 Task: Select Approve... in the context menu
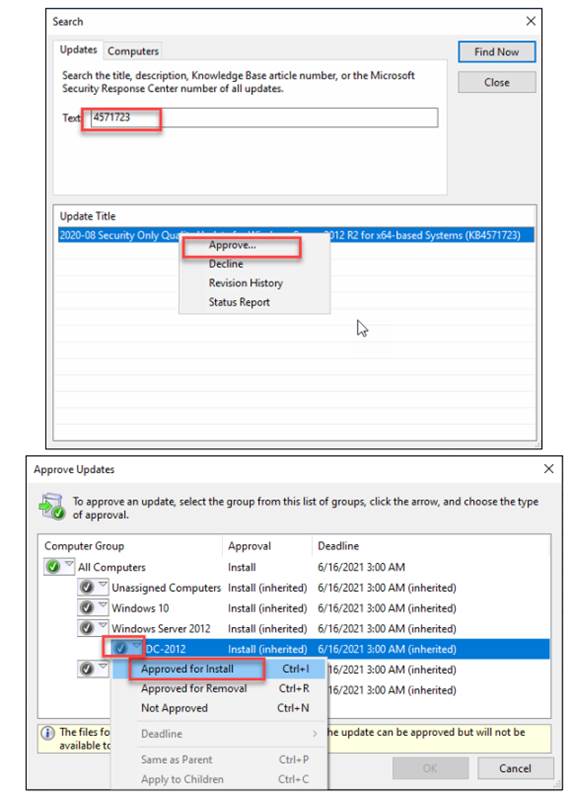[x=232, y=245]
